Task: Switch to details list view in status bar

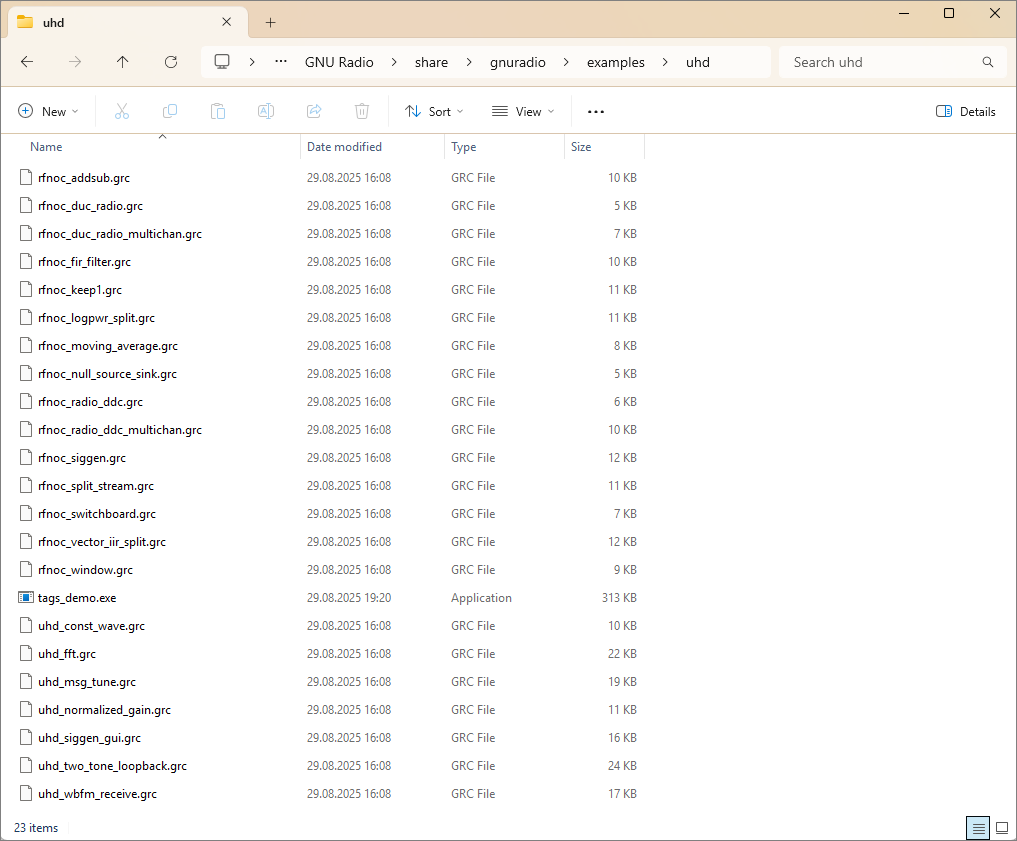Action: 978,828
